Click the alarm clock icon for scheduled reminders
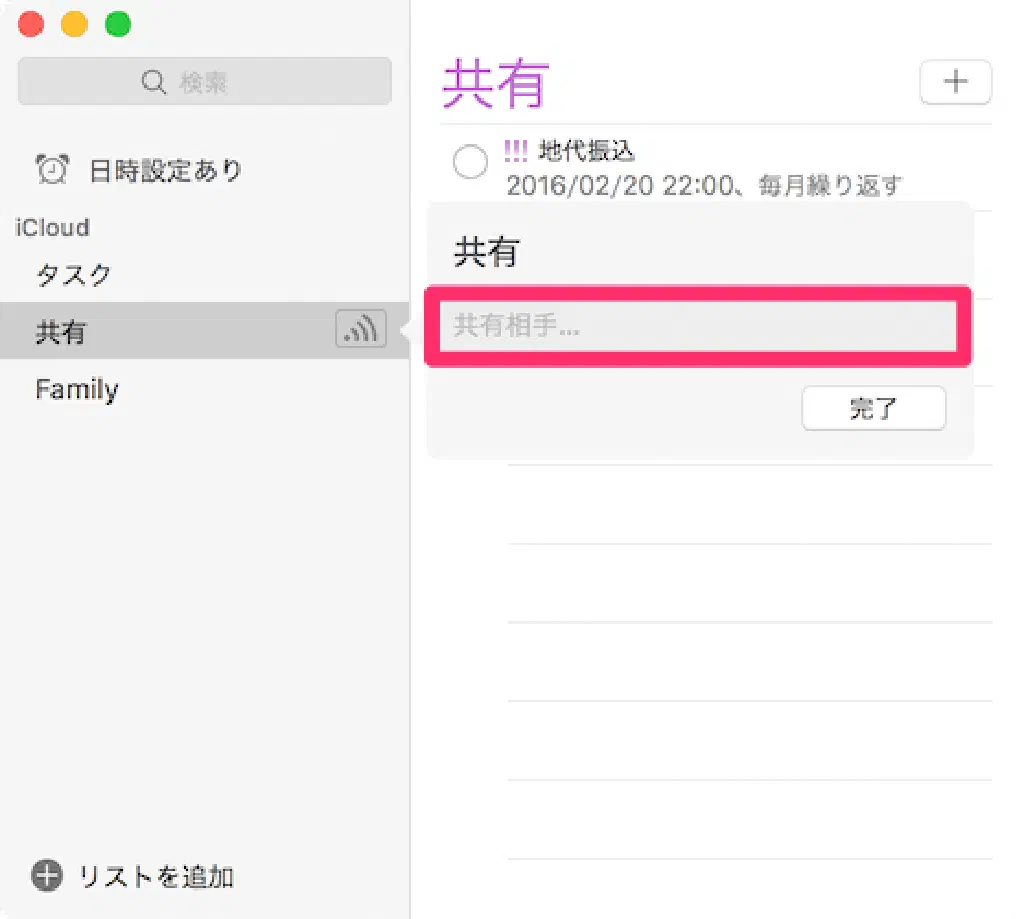Viewport: 1024px width, 919px height. 52,170
